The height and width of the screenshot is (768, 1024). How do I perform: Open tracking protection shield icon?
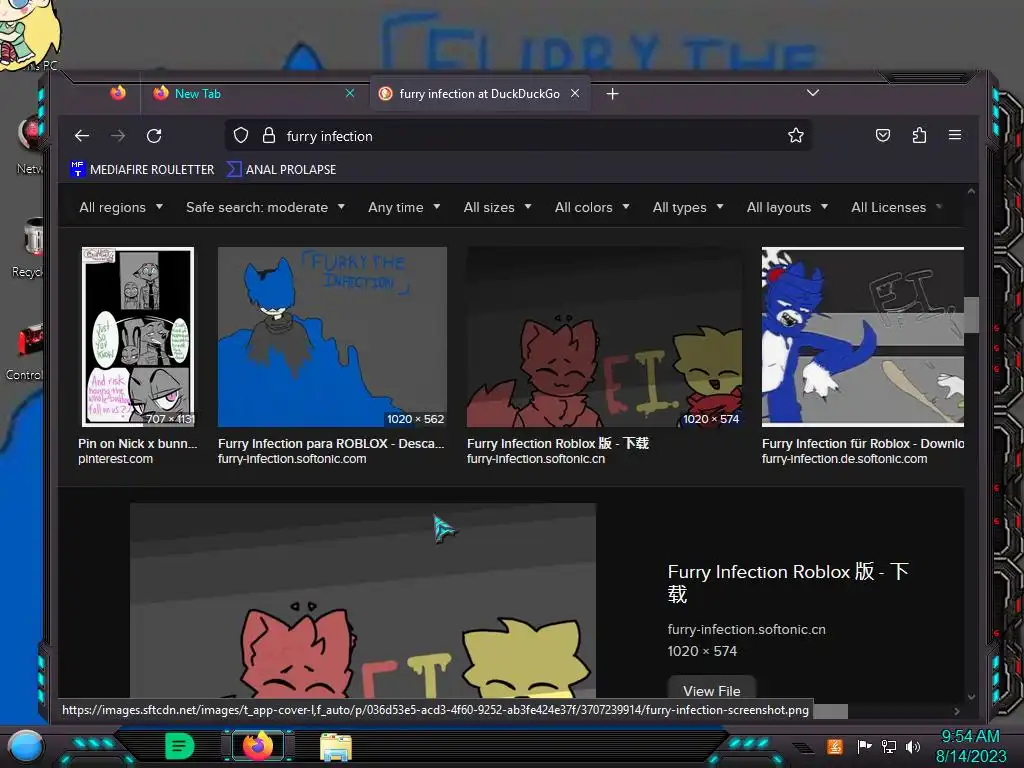pos(241,136)
